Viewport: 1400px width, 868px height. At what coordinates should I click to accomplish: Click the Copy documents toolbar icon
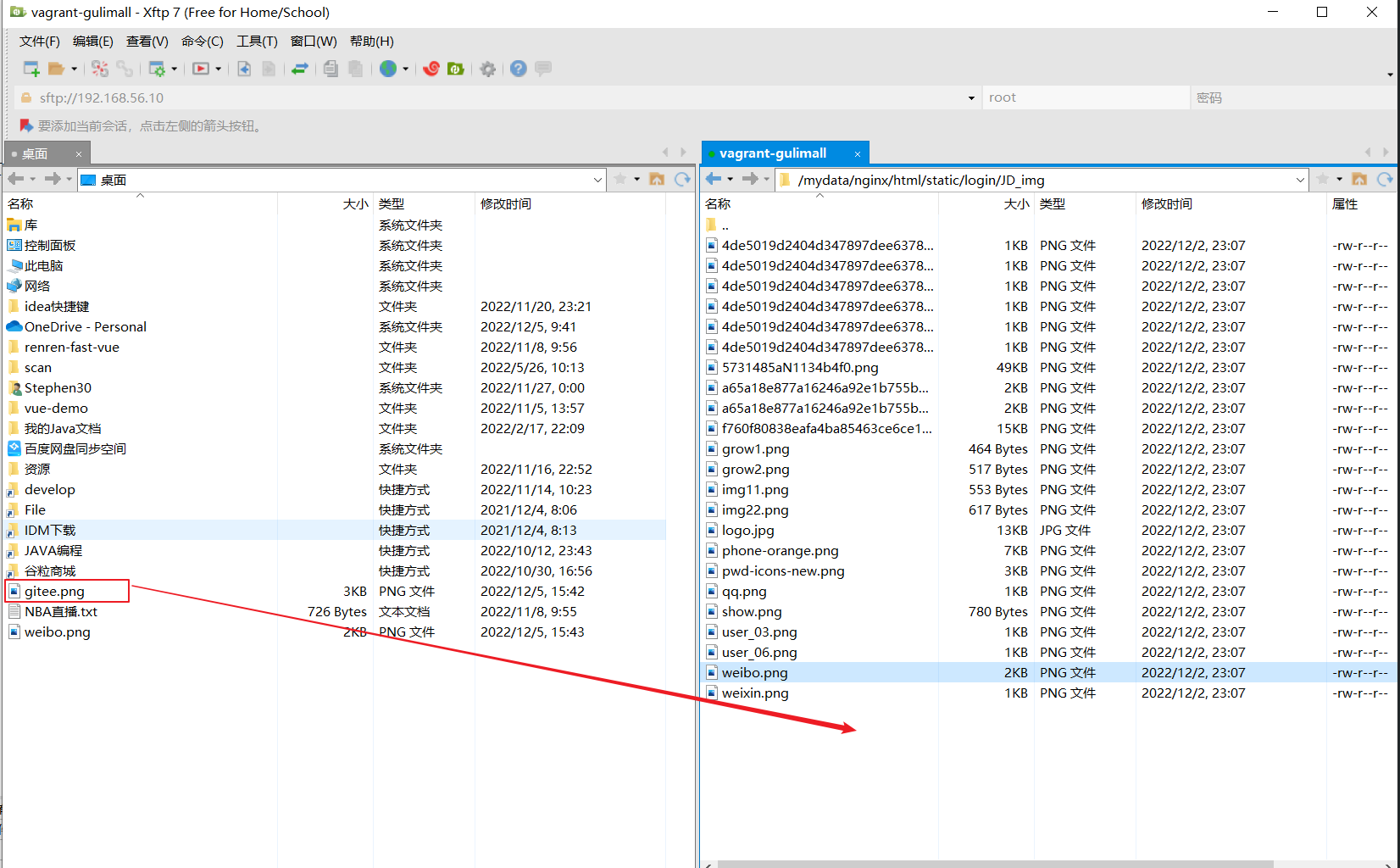tap(331, 69)
